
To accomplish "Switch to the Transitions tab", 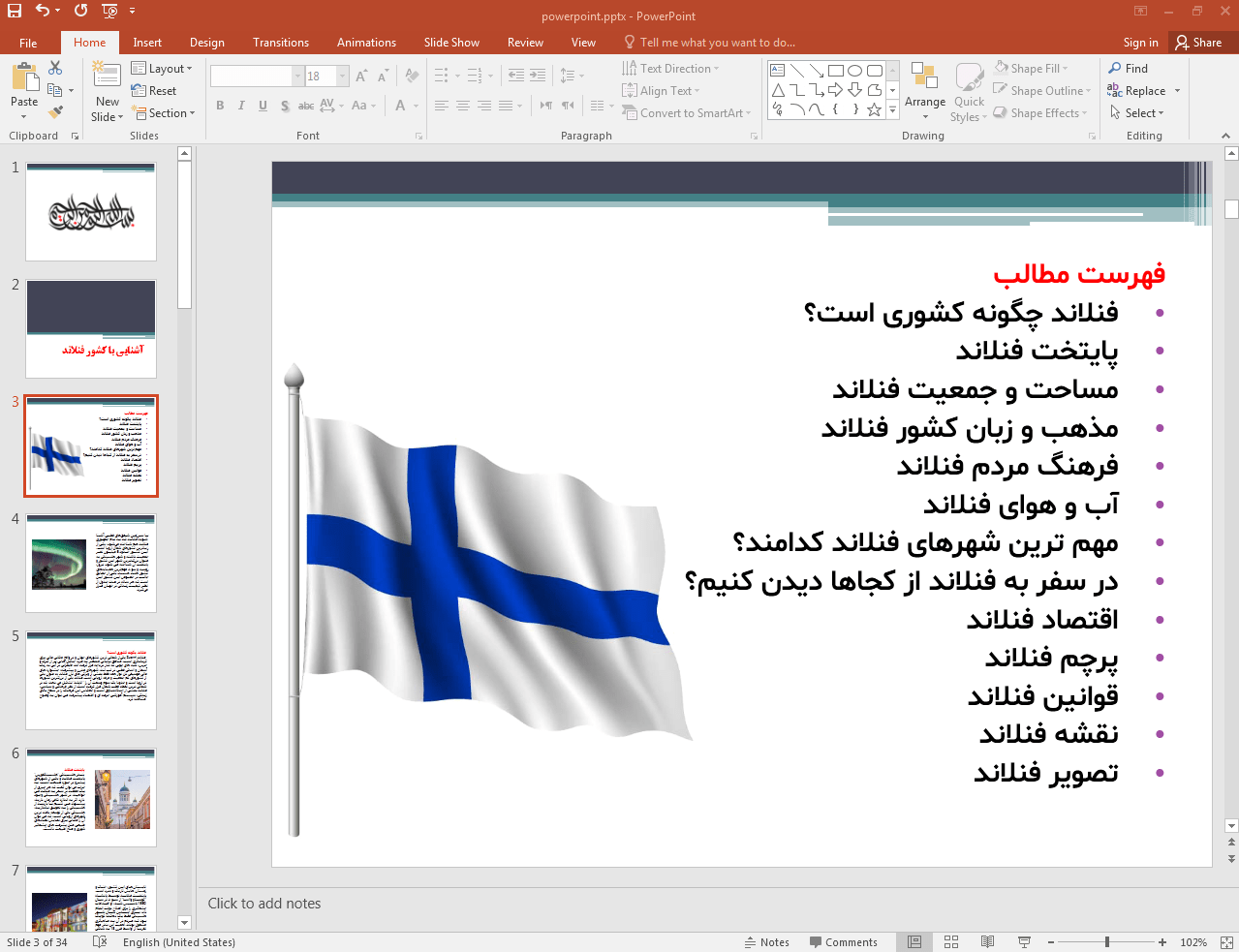I will (x=280, y=43).
